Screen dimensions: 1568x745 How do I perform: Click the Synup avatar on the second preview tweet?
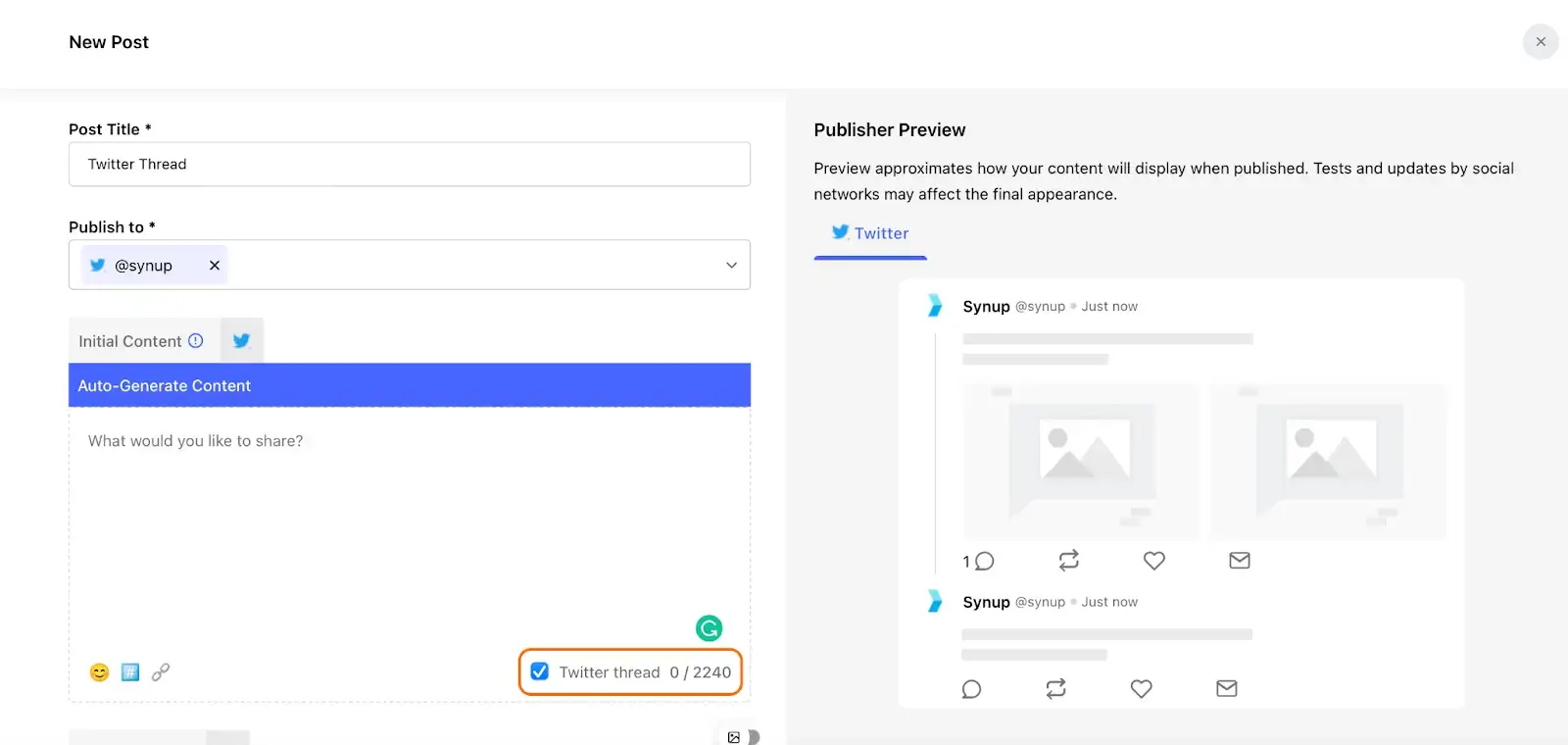pos(935,601)
